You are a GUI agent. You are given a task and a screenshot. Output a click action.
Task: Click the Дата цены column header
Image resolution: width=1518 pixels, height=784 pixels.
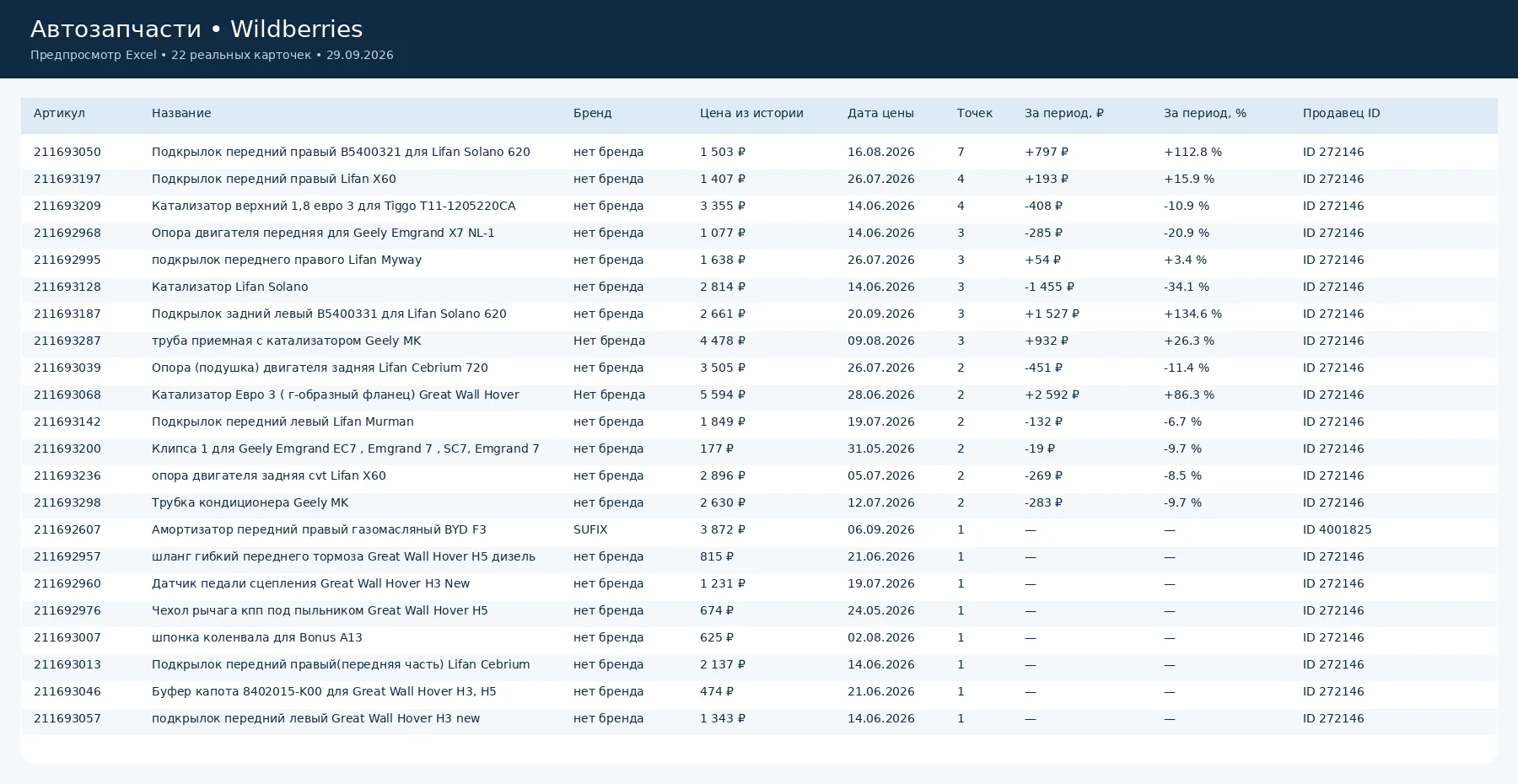[880, 113]
